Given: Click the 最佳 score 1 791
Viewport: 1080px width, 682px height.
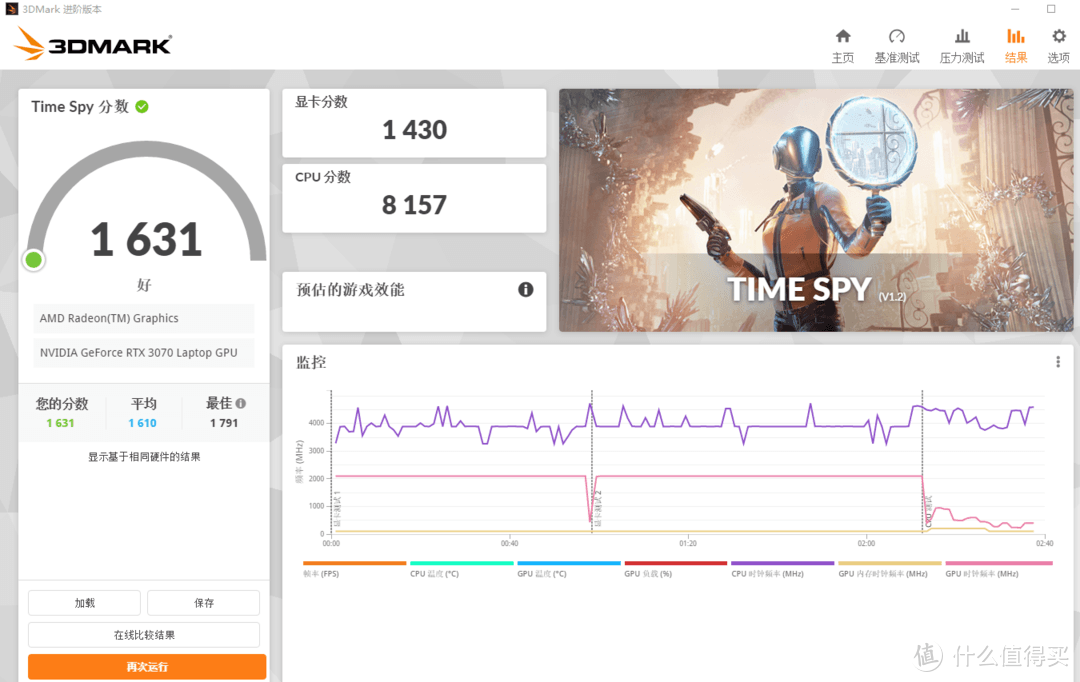Looking at the screenshot, I should 224,423.
